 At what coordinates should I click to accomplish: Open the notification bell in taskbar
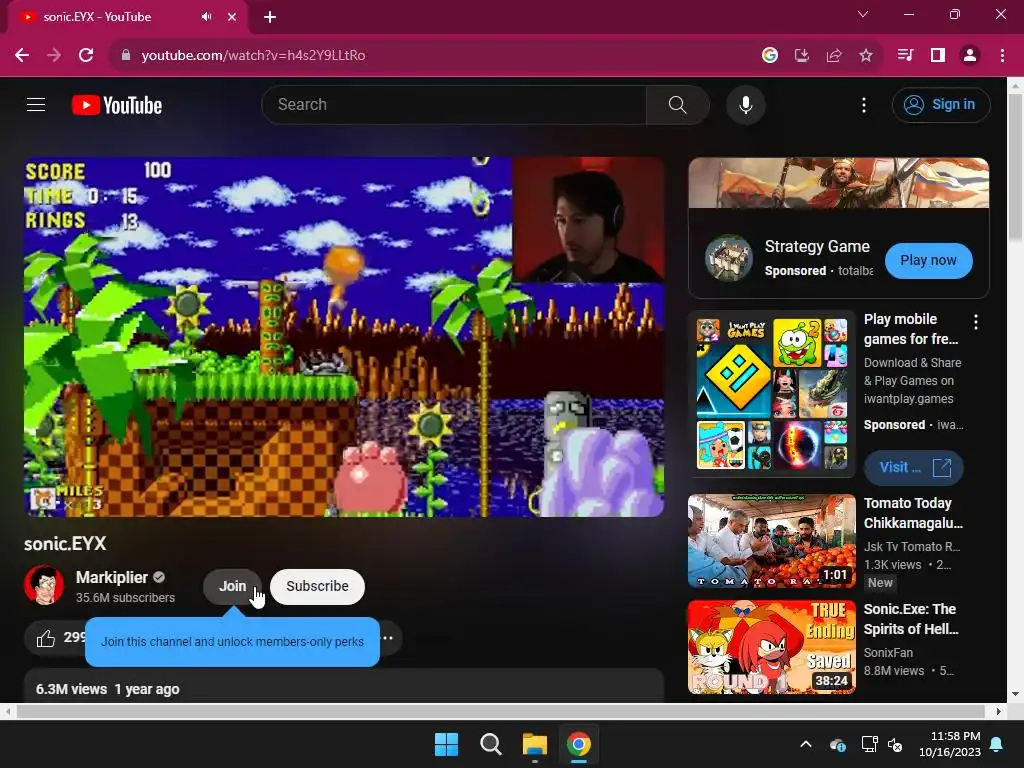997,744
